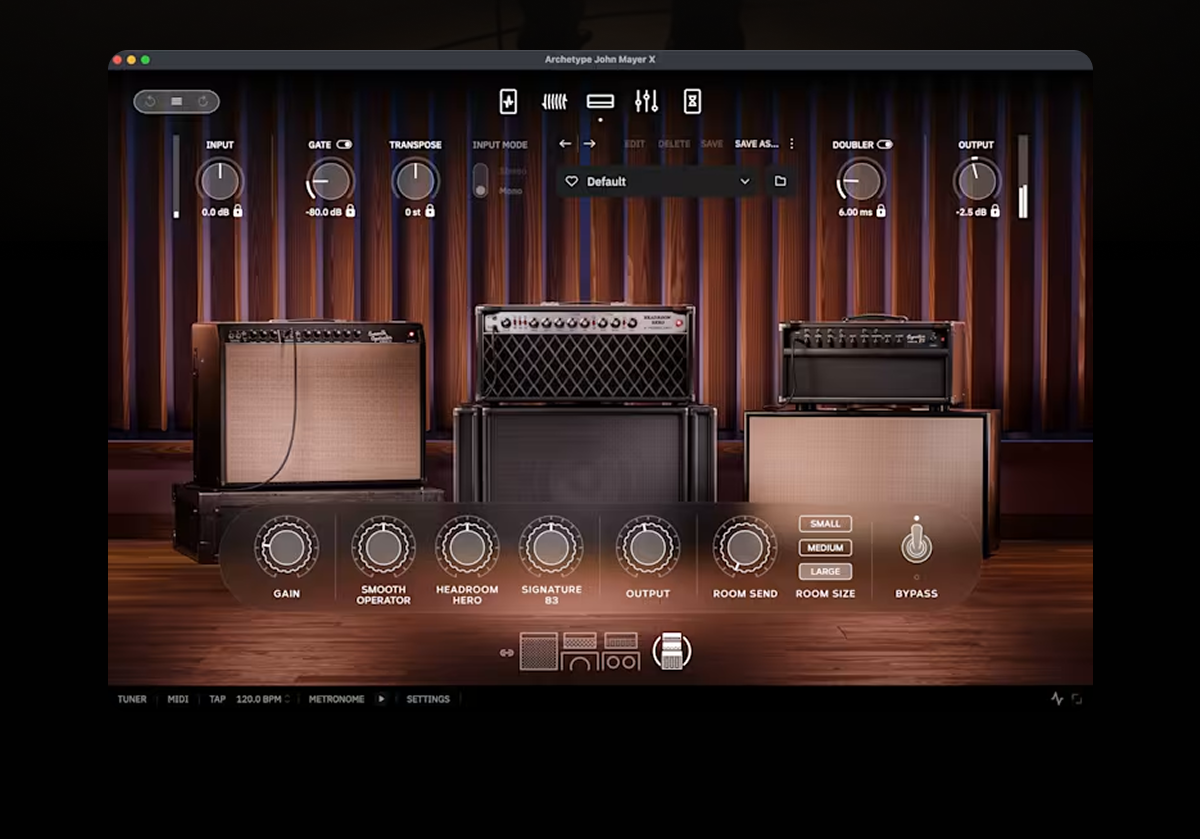Select the head with two-speaker cabinet icon

[x=621, y=652]
